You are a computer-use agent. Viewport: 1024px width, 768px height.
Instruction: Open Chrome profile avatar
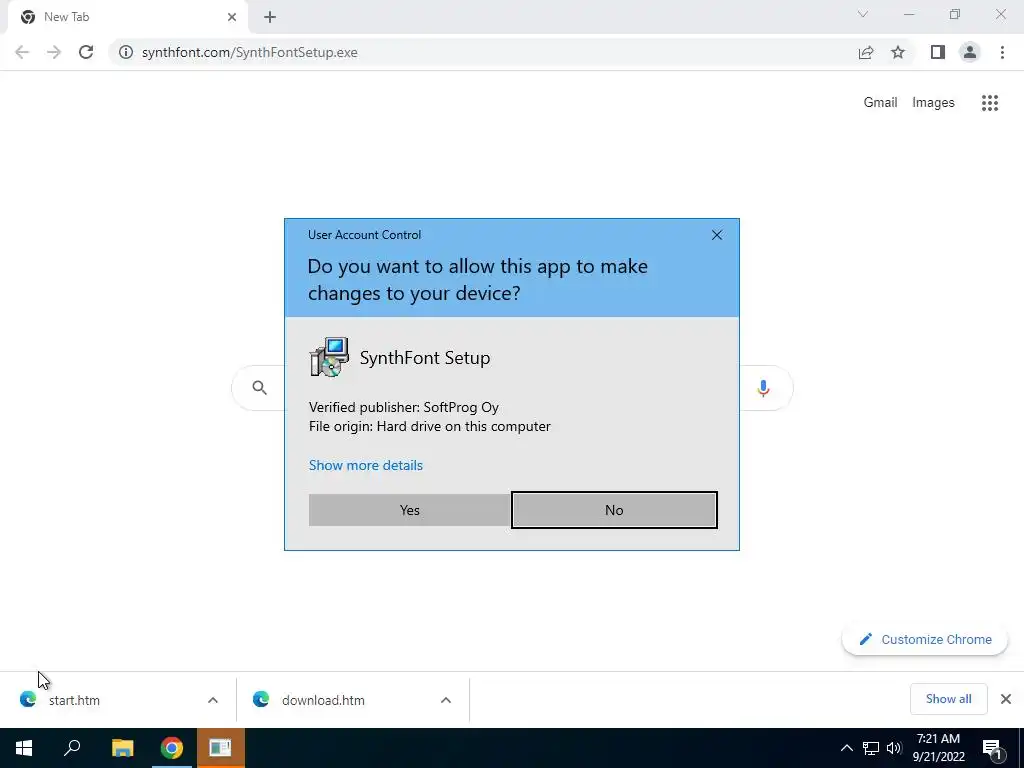(x=970, y=52)
